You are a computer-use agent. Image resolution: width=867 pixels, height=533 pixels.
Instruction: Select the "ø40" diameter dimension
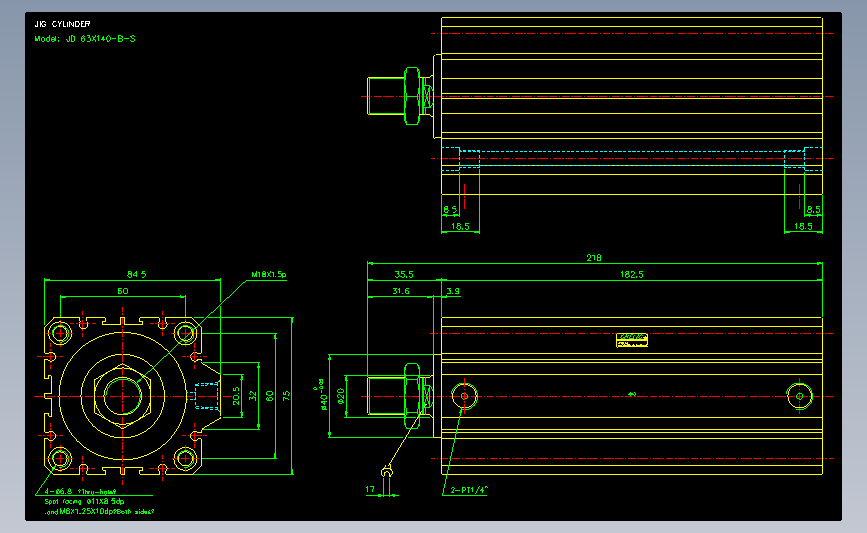coord(322,395)
